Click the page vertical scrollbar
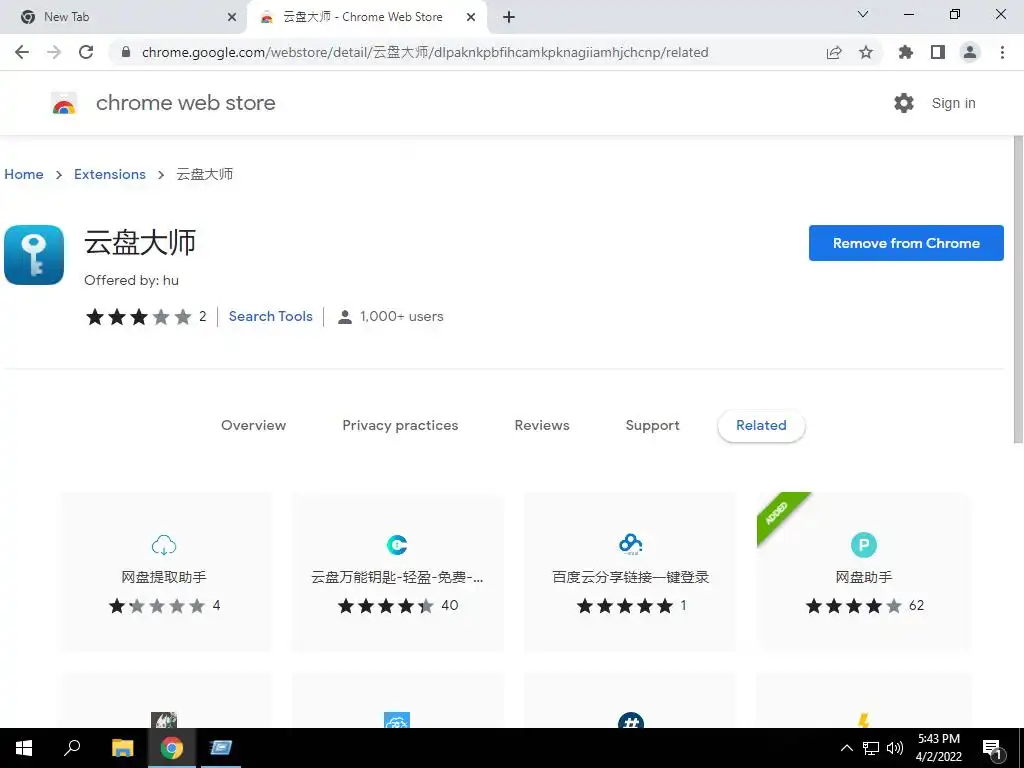 1018,291
